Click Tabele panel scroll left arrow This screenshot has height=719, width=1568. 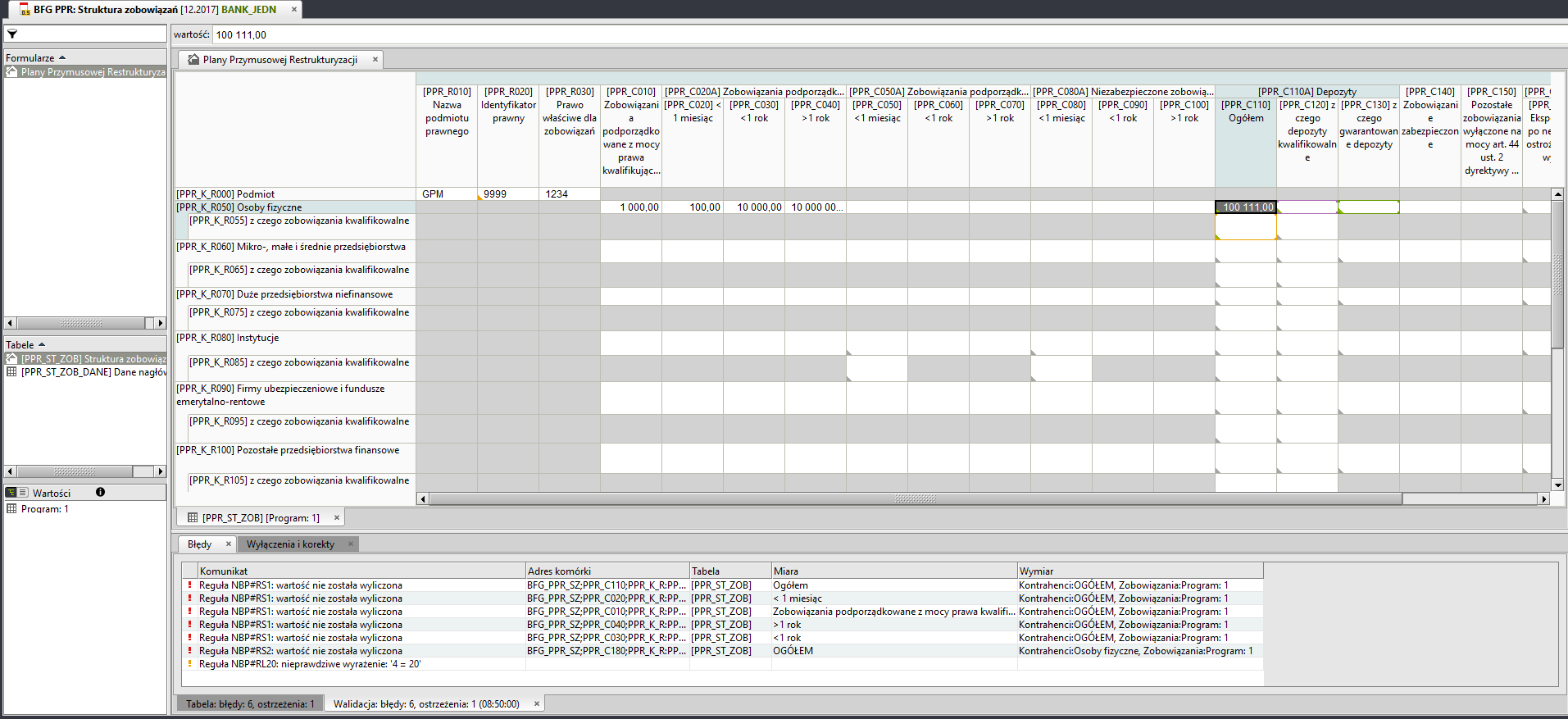[x=10, y=471]
